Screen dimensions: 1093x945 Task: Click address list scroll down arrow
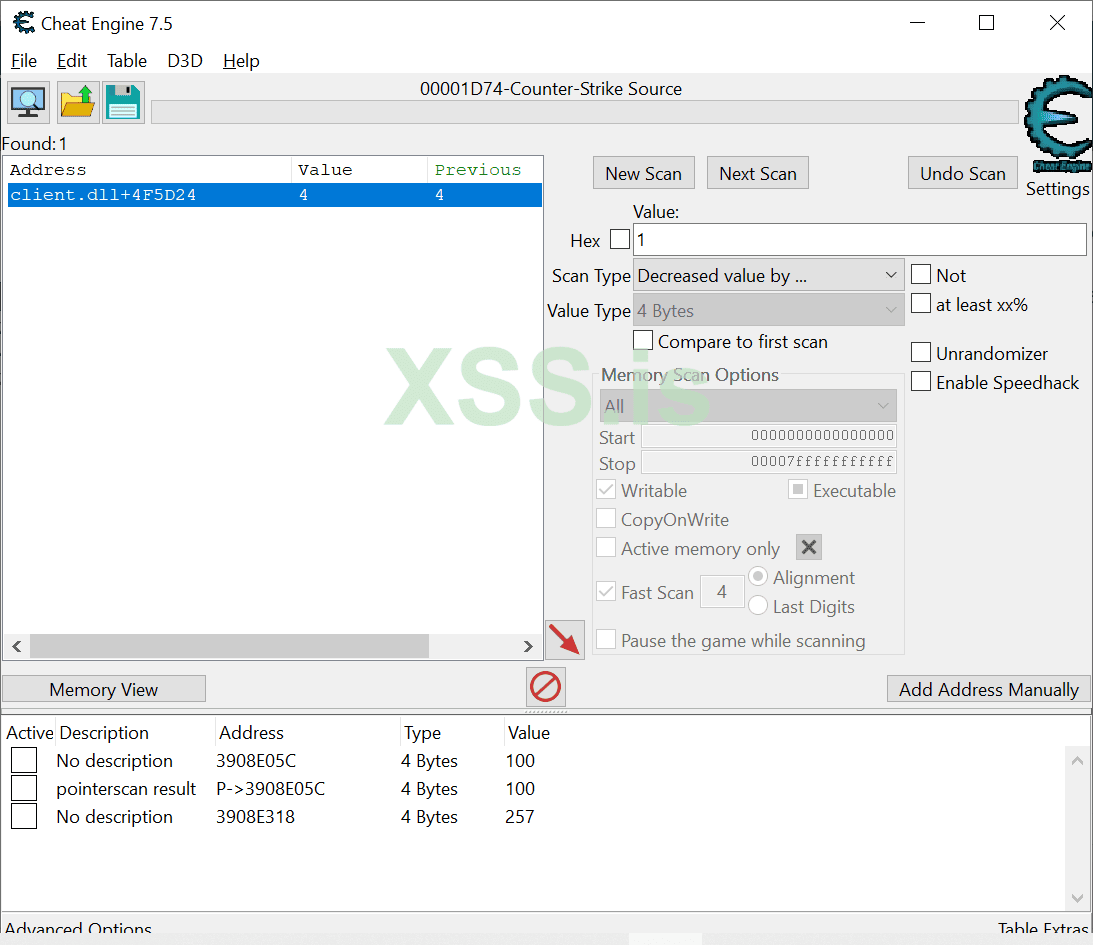click(1077, 898)
